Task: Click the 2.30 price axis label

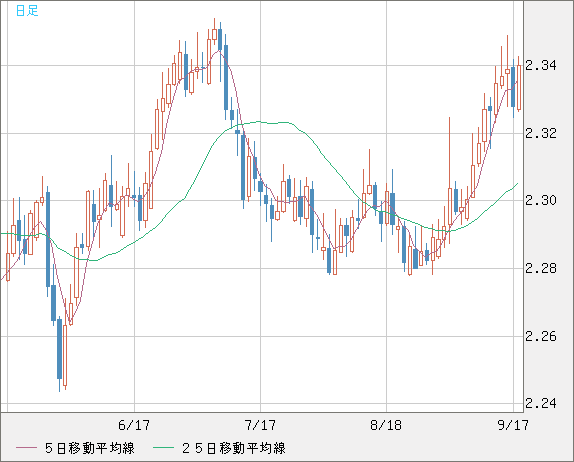Action: 541,200
